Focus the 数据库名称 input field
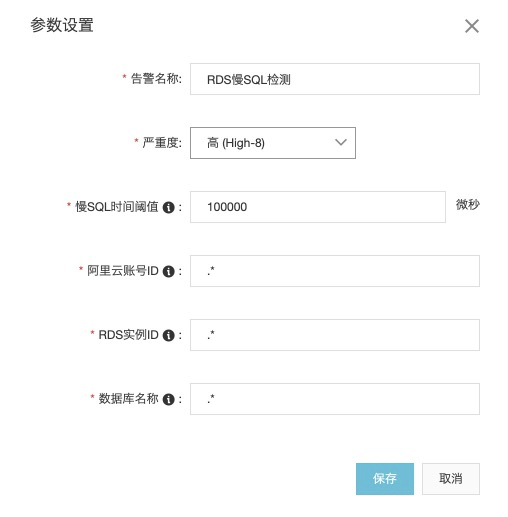 click(335, 399)
